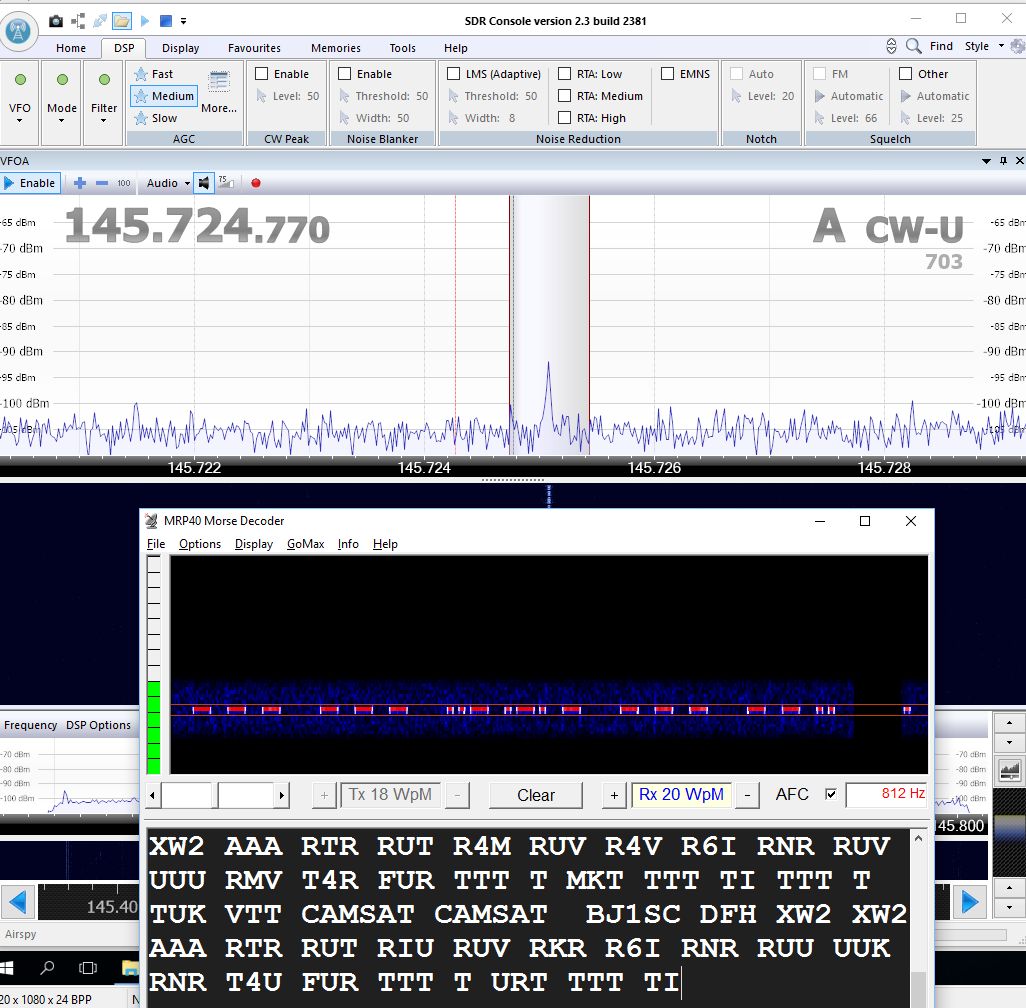Click the left blue arrow near 145.40
Viewport: 1026px width, 1008px height.
[18, 902]
